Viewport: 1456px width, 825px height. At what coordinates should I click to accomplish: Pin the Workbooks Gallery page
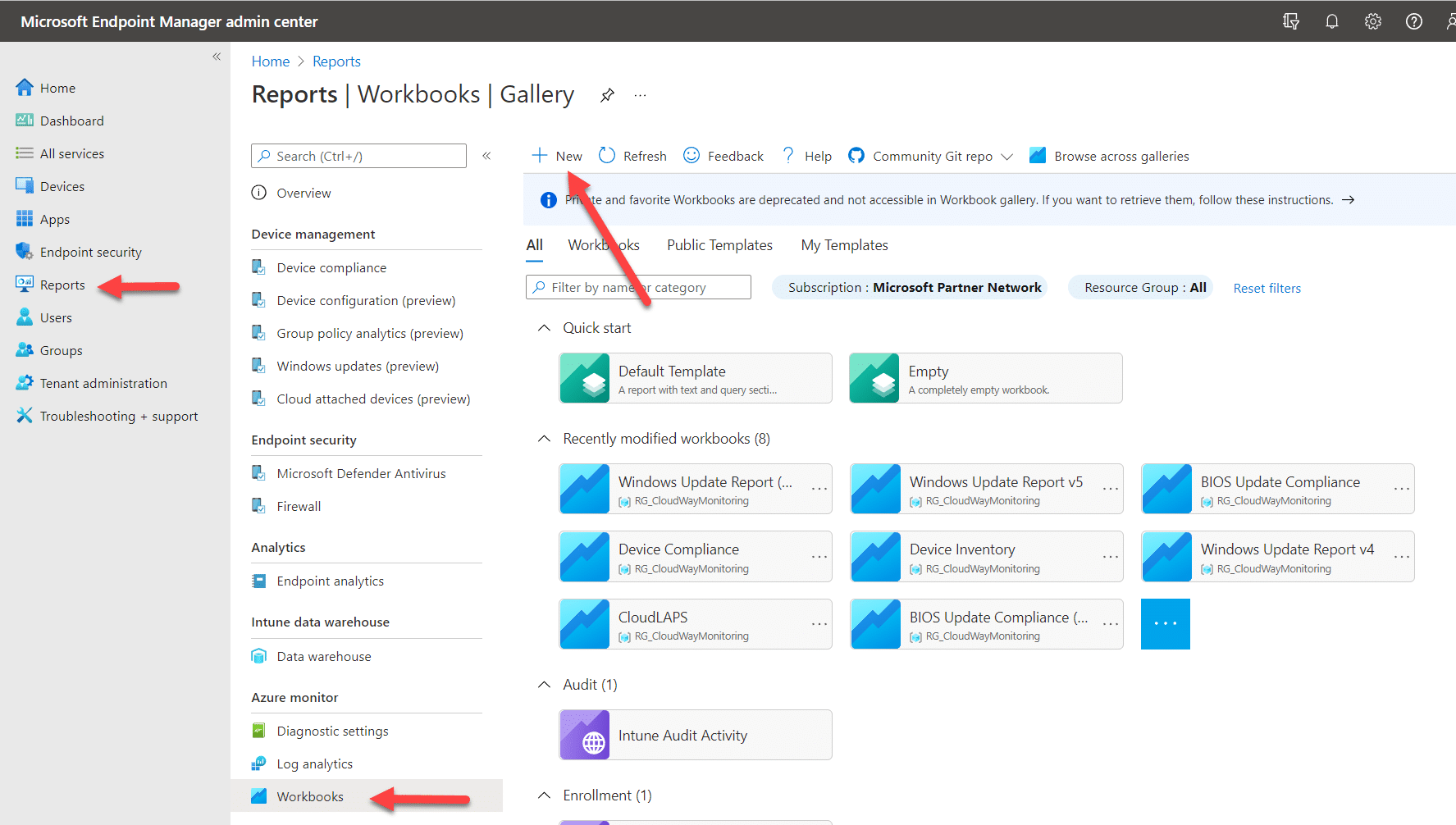pyautogui.click(x=607, y=94)
